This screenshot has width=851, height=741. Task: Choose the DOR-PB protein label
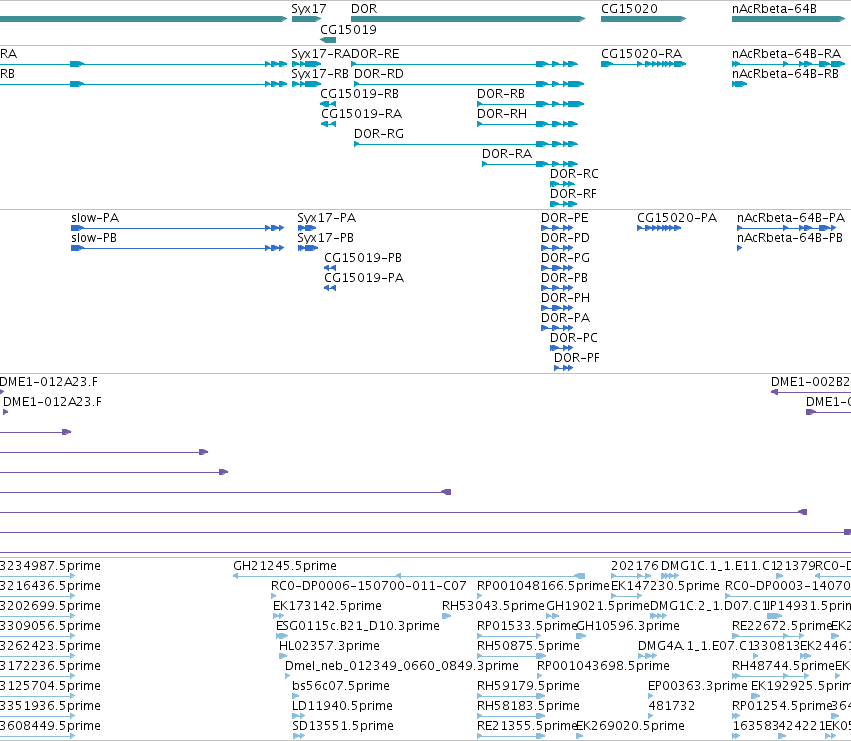(x=564, y=278)
